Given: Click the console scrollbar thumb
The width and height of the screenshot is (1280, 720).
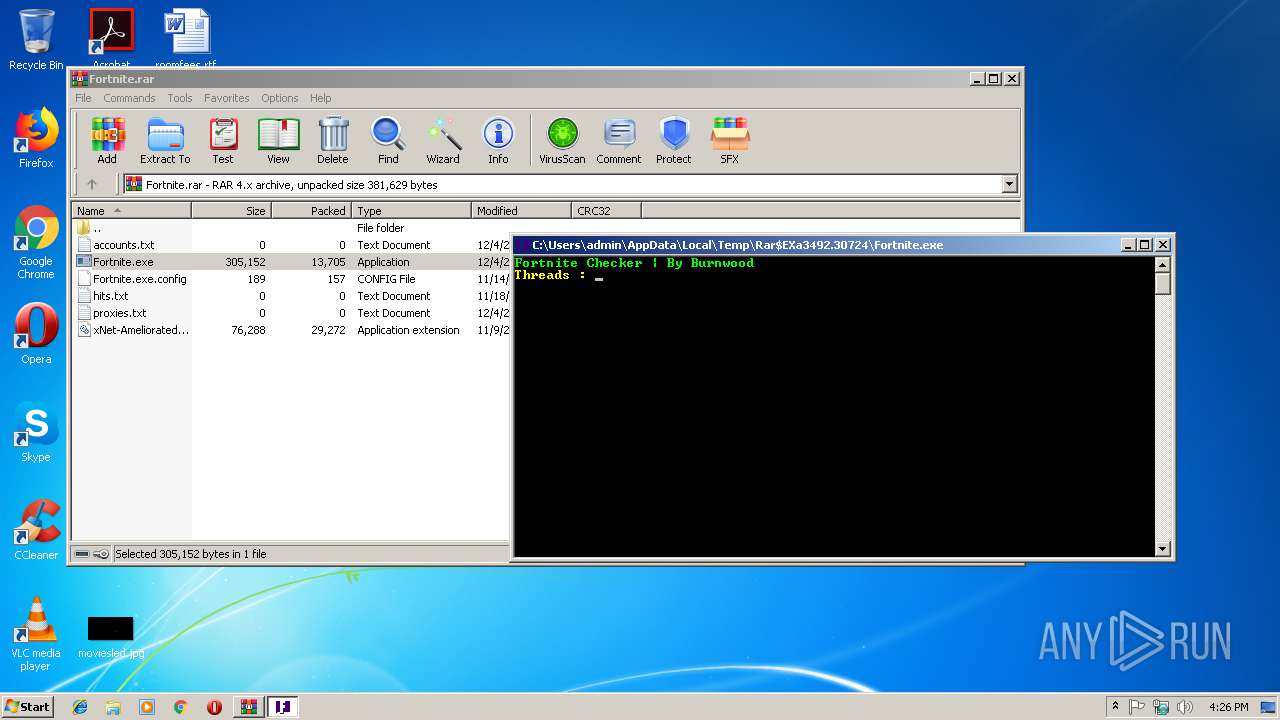Looking at the screenshot, I should pyautogui.click(x=1162, y=284).
